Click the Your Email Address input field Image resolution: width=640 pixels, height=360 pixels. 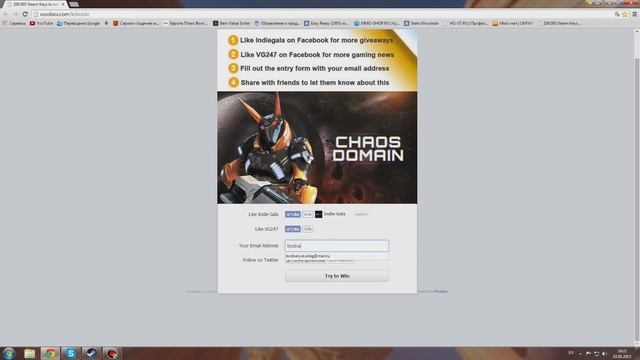(x=337, y=246)
